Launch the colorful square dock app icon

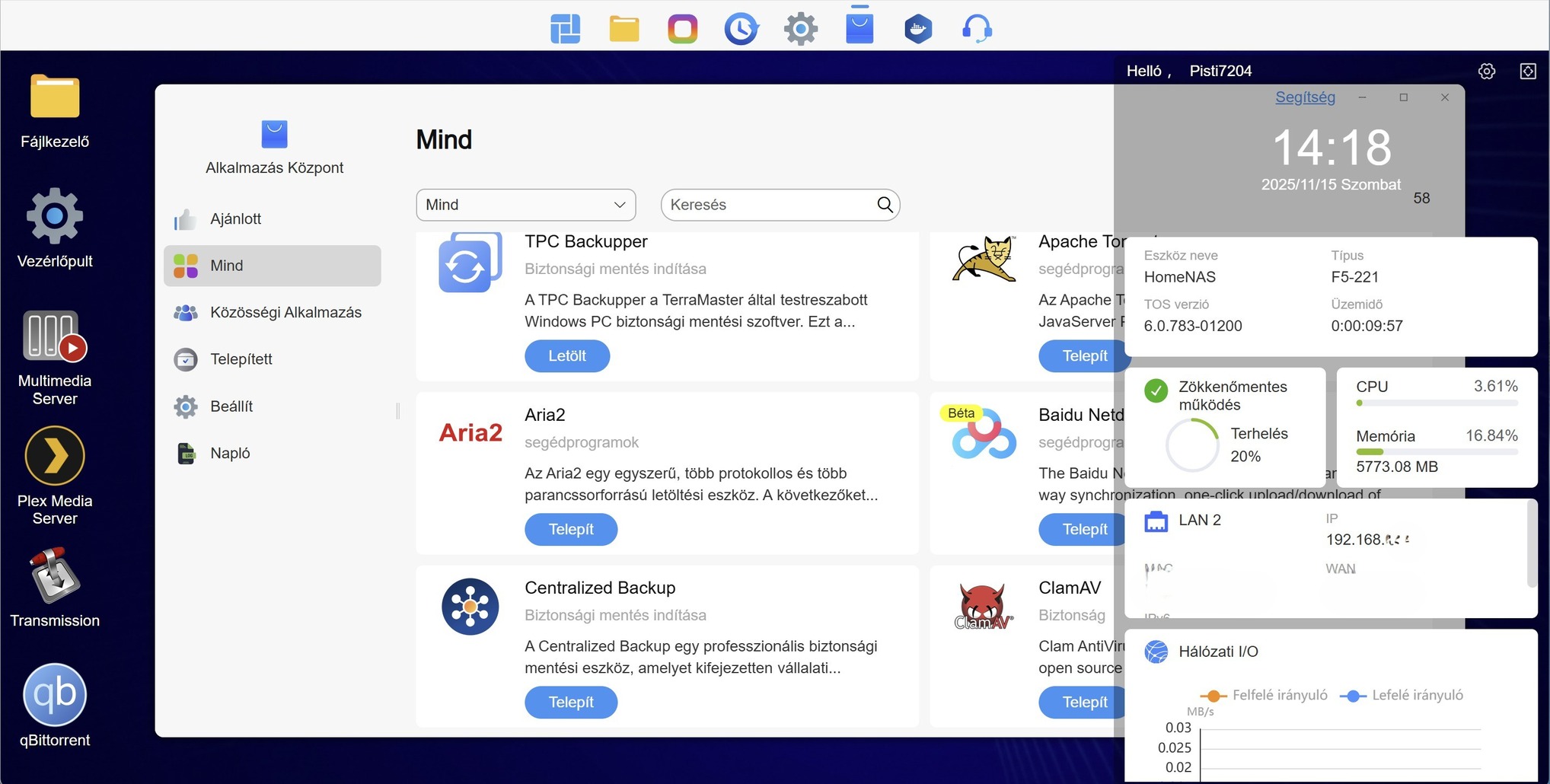click(x=683, y=29)
